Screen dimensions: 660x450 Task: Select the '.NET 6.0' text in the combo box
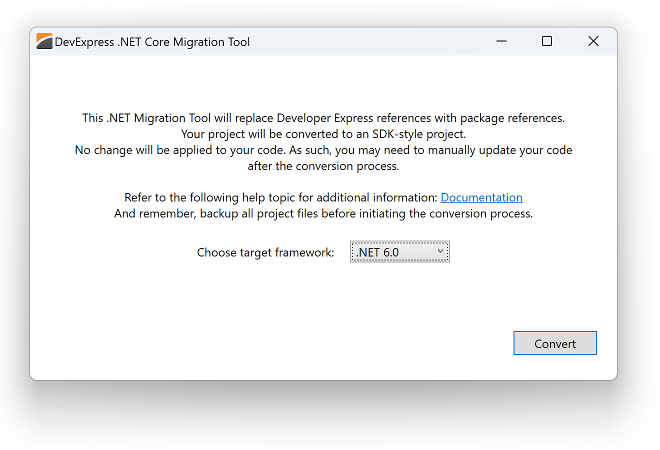click(x=378, y=253)
